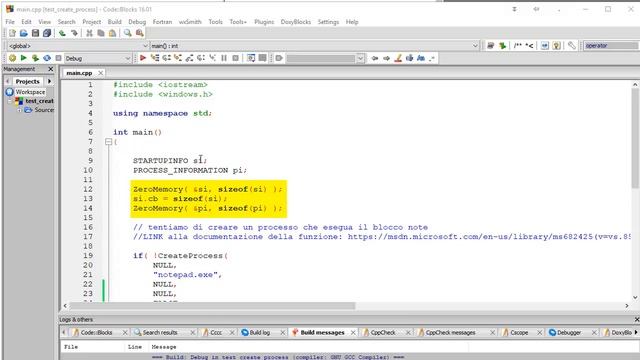Open the Settings menu

click(x=328, y=22)
